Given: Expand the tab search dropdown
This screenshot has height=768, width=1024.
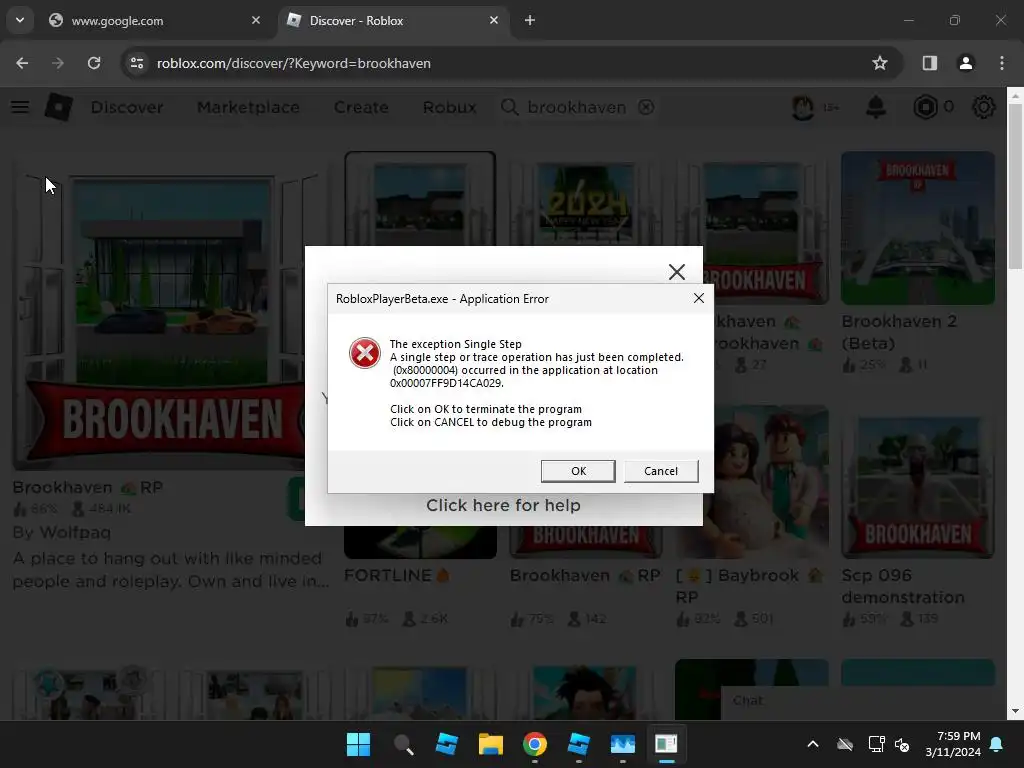Looking at the screenshot, I should point(20,20).
